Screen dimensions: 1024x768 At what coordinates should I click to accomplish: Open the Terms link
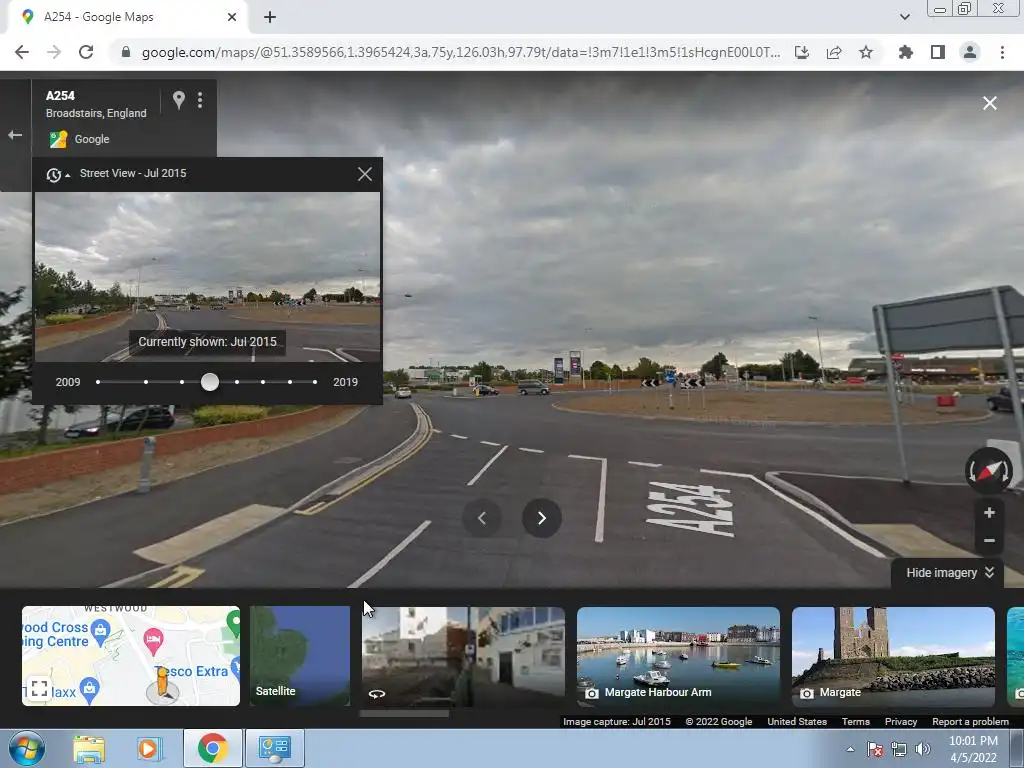click(856, 722)
